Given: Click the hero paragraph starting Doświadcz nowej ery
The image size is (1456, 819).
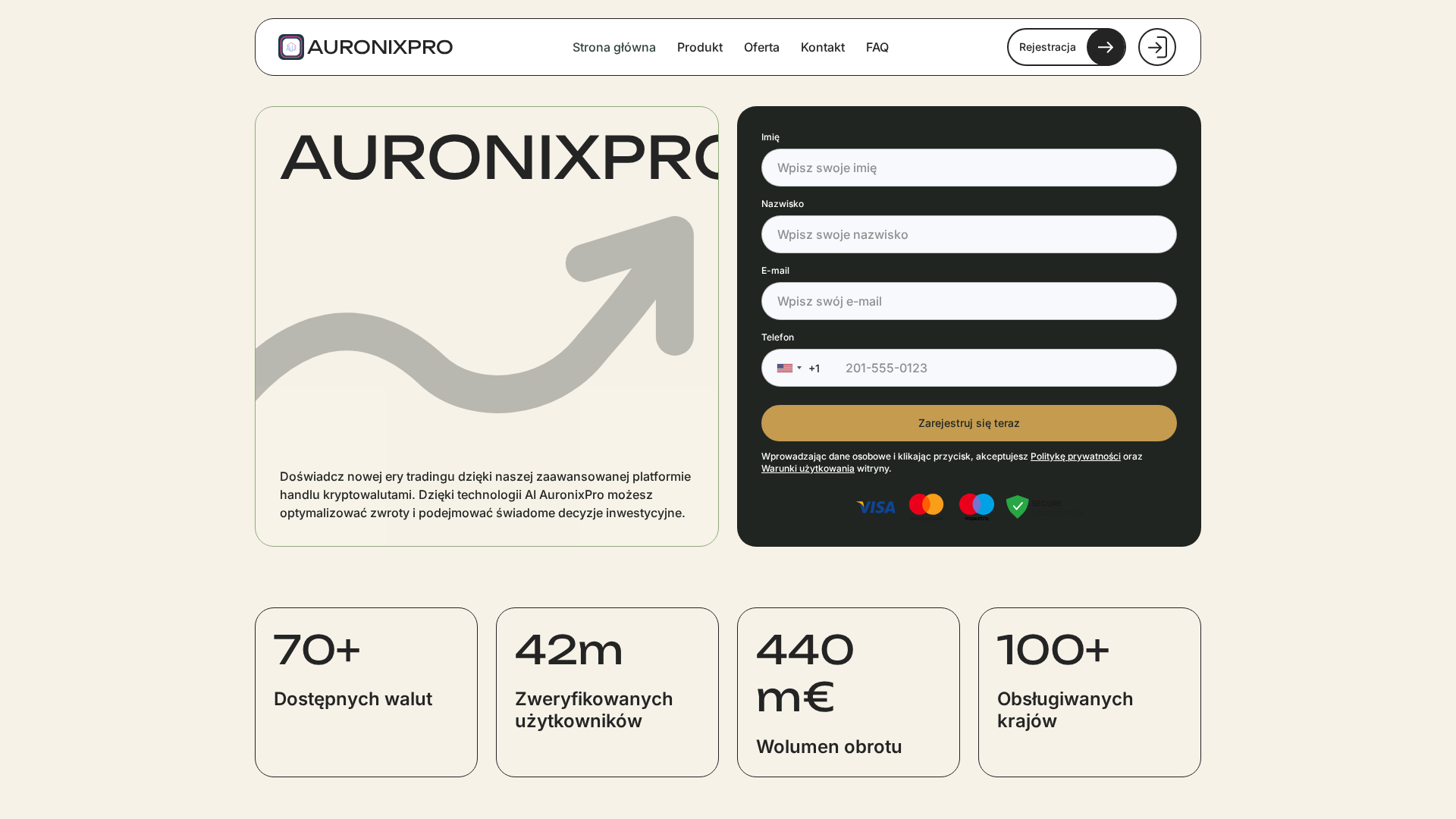Looking at the screenshot, I should pos(485,494).
